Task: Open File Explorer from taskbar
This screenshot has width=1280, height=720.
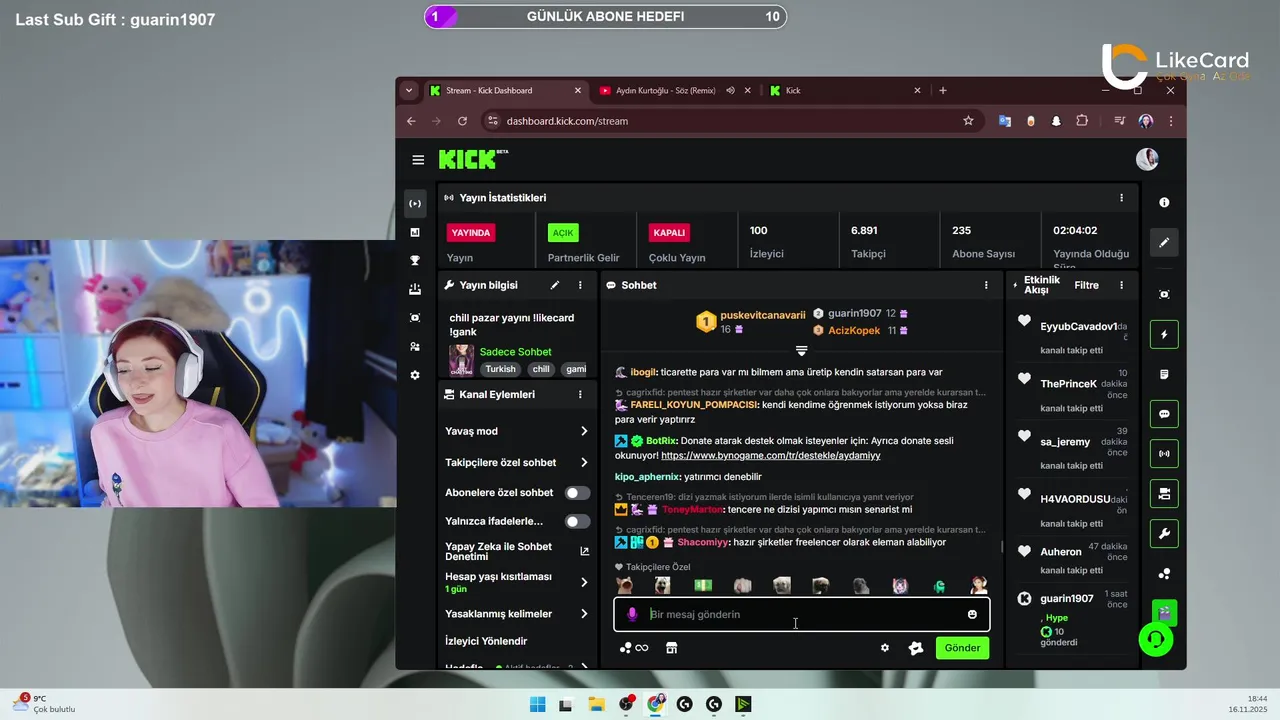Action: [596, 704]
